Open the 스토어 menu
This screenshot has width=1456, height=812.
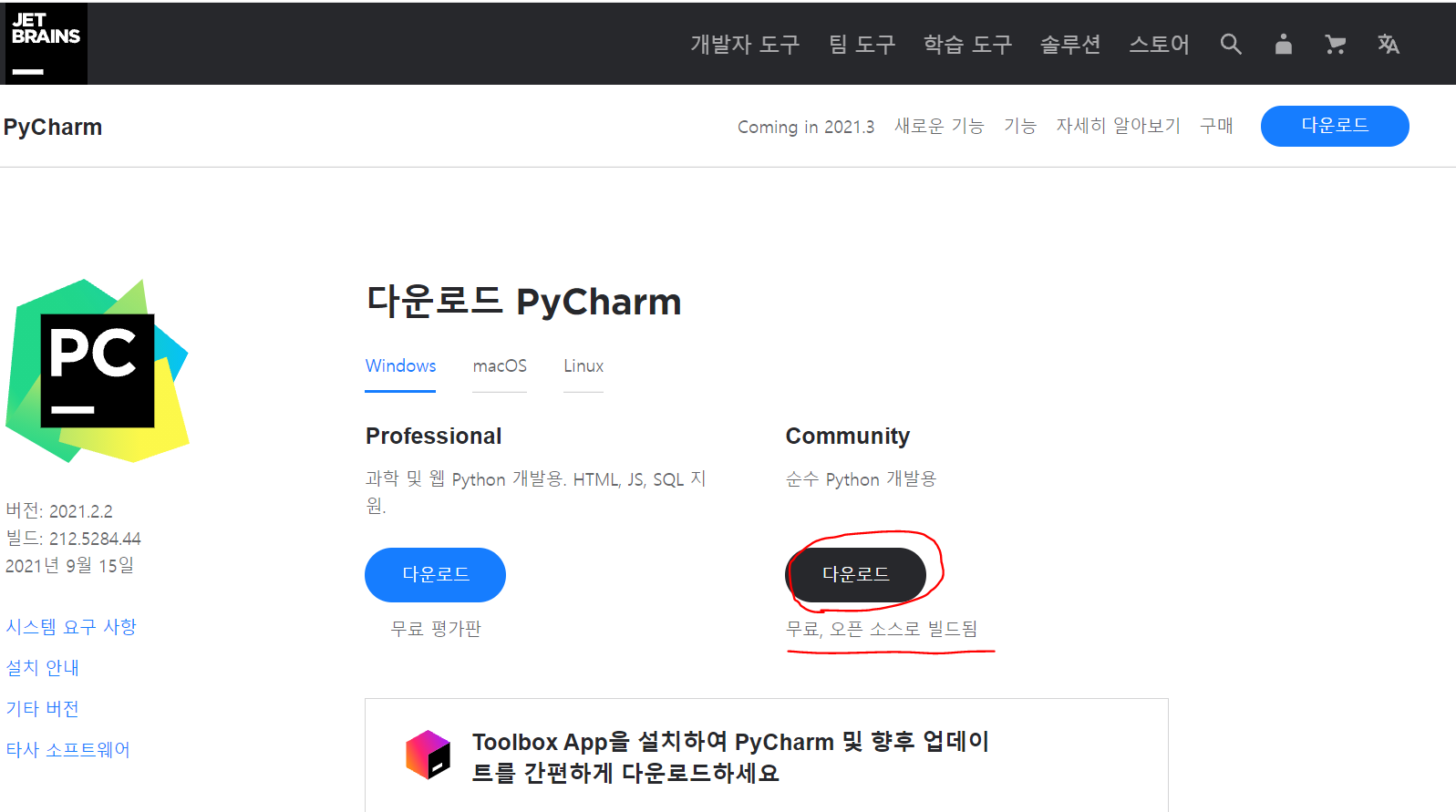1159,44
